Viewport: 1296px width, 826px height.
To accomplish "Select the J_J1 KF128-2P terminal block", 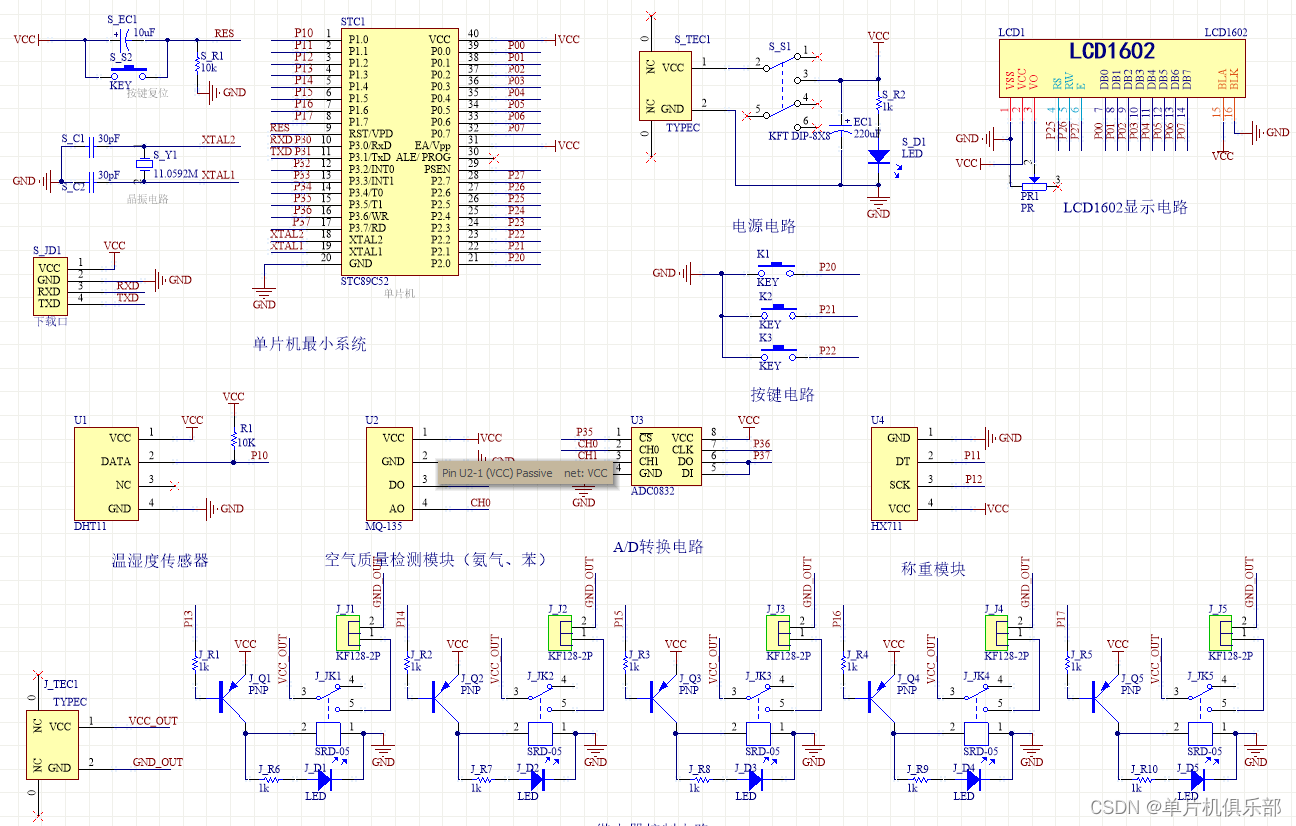I will [x=346, y=631].
